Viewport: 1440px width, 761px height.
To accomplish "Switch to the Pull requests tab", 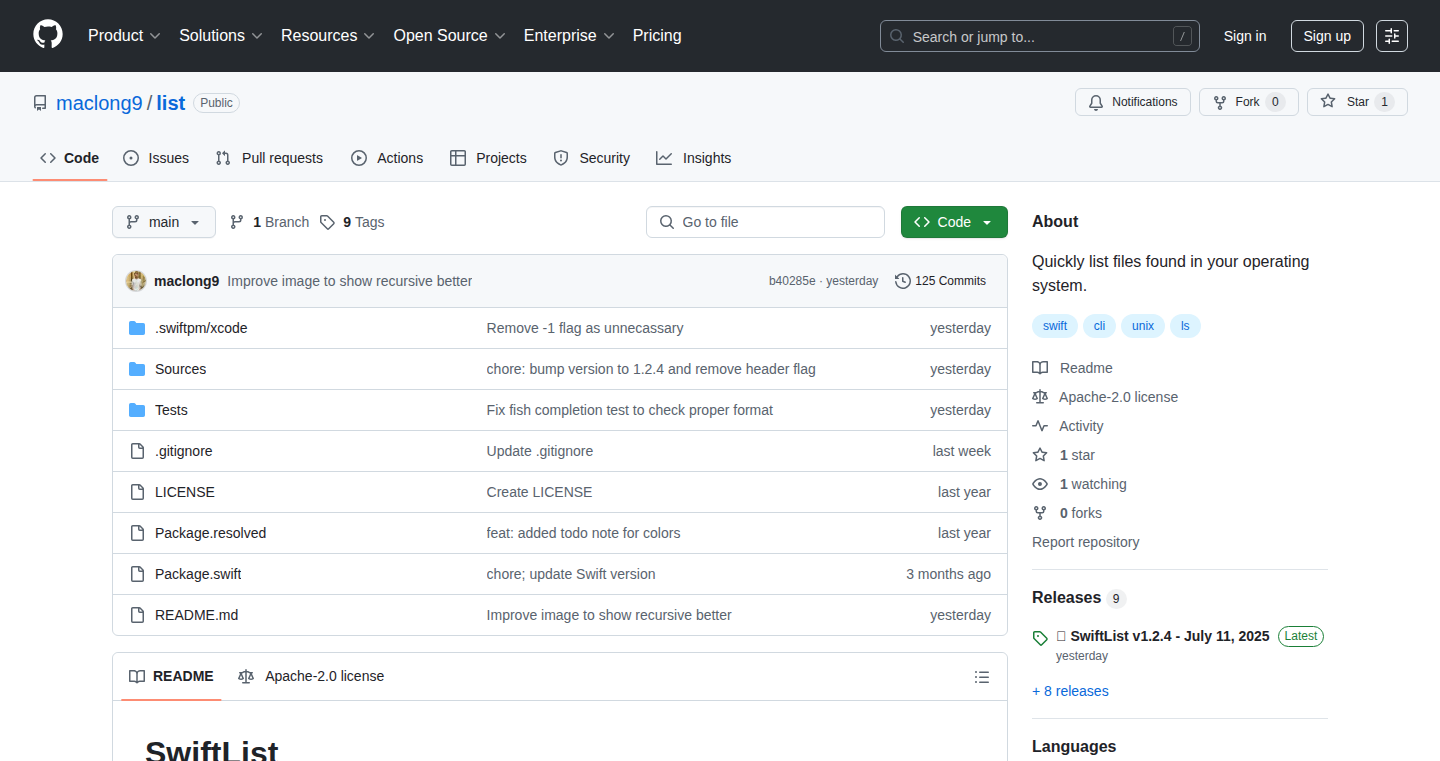I will tap(269, 158).
